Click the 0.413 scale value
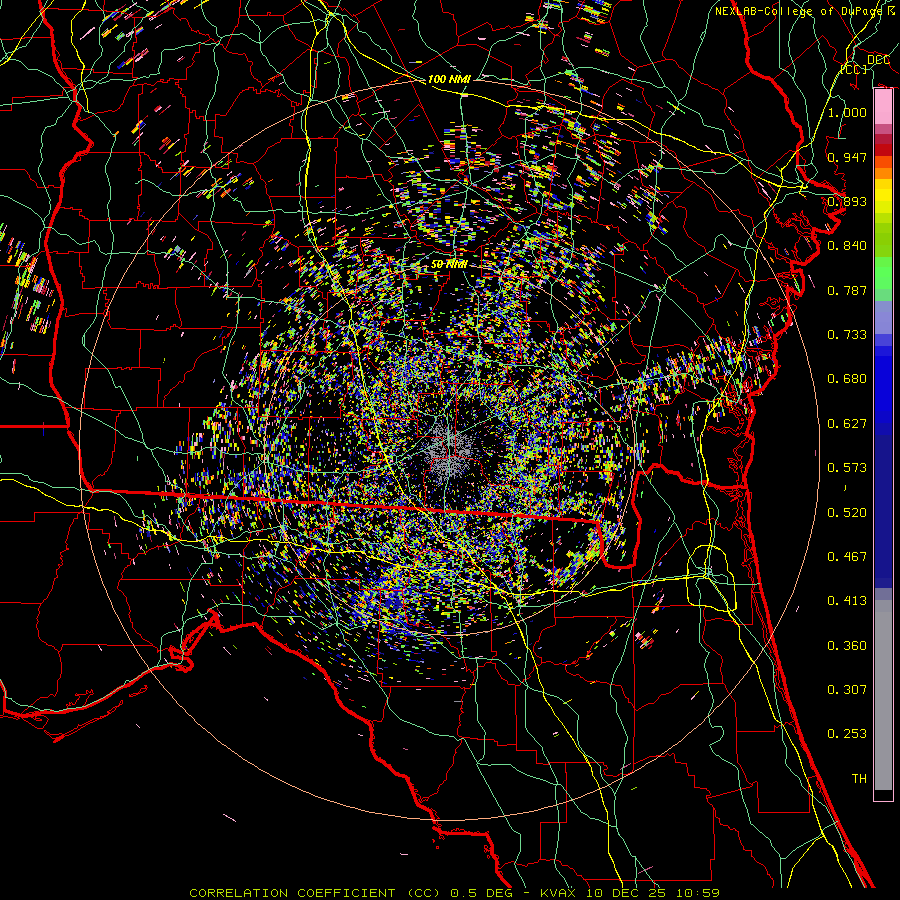This screenshot has height=900, width=900. point(847,600)
